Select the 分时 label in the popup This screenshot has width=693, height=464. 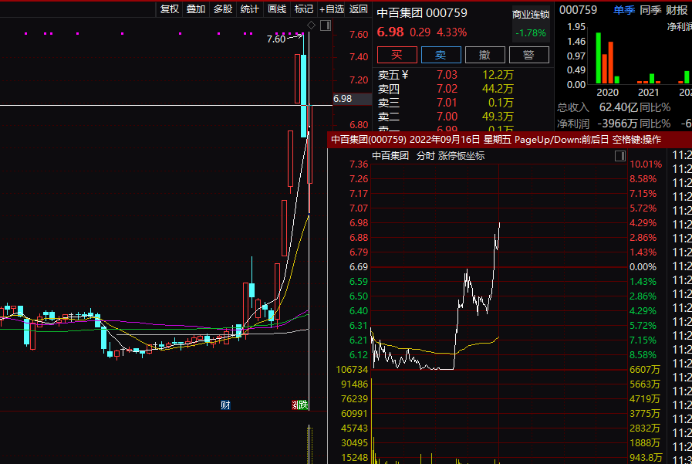coord(426,156)
